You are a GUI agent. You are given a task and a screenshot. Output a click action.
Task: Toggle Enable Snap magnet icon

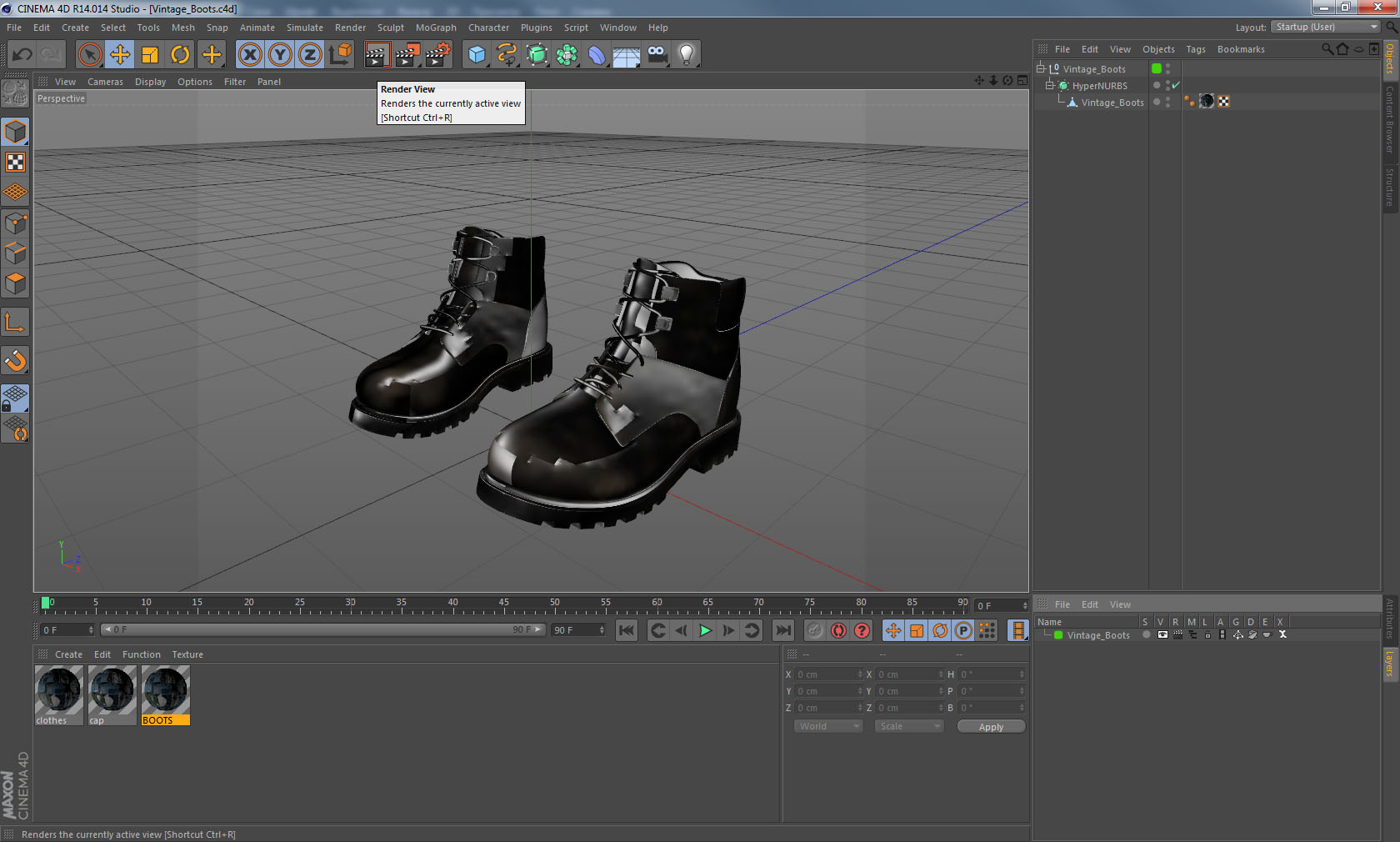[x=16, y=360]
